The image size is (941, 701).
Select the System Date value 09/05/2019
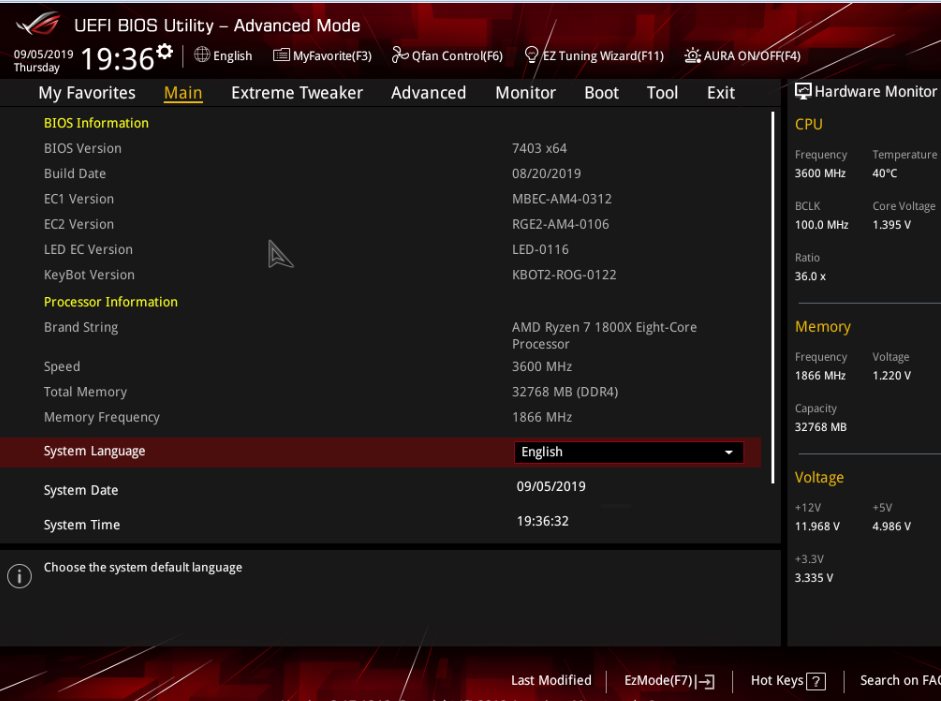tap(551, 486)
